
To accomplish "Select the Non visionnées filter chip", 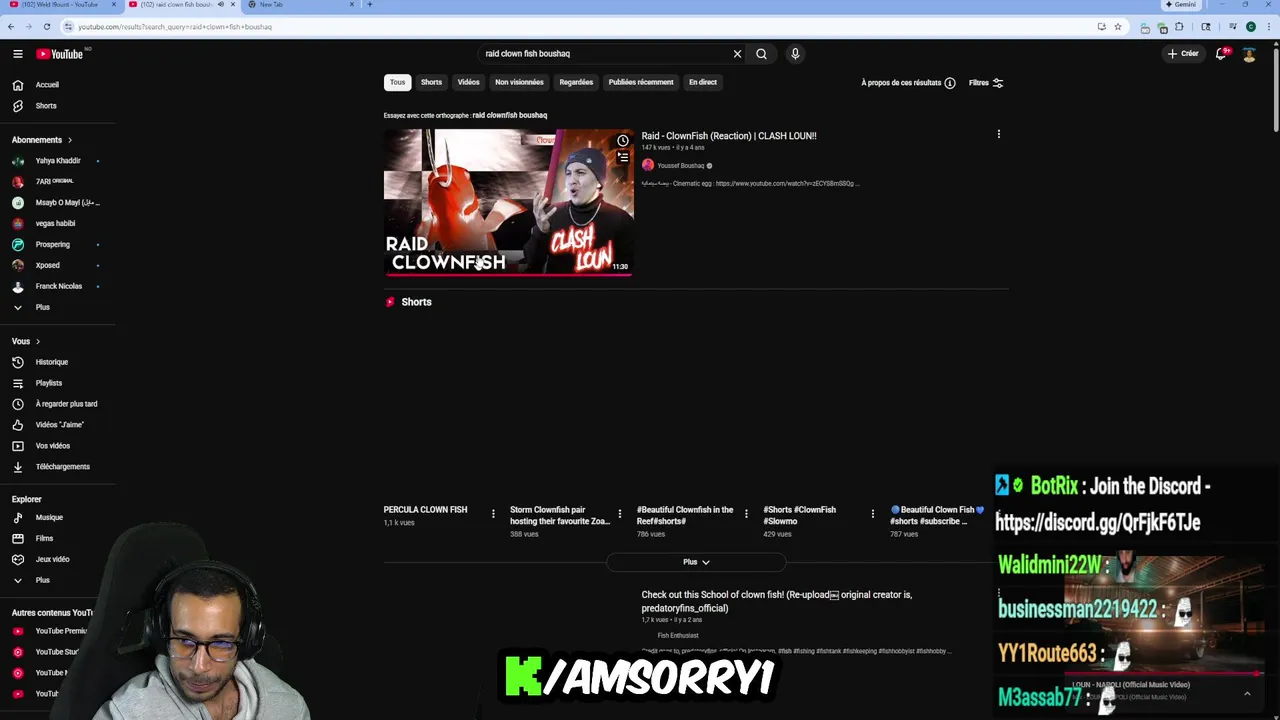I will pyautogui.click(x=519, y=82).
